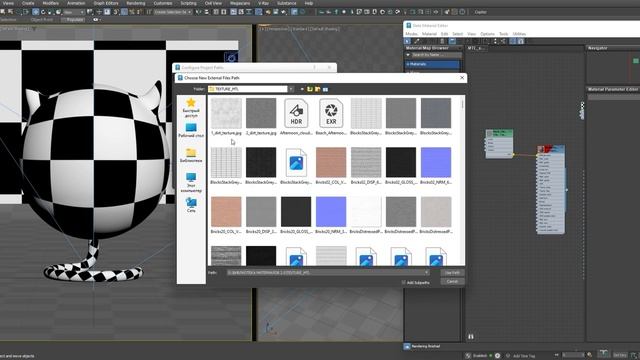
Task: Click pick material from object eyedropper icon
Action: 417,41
